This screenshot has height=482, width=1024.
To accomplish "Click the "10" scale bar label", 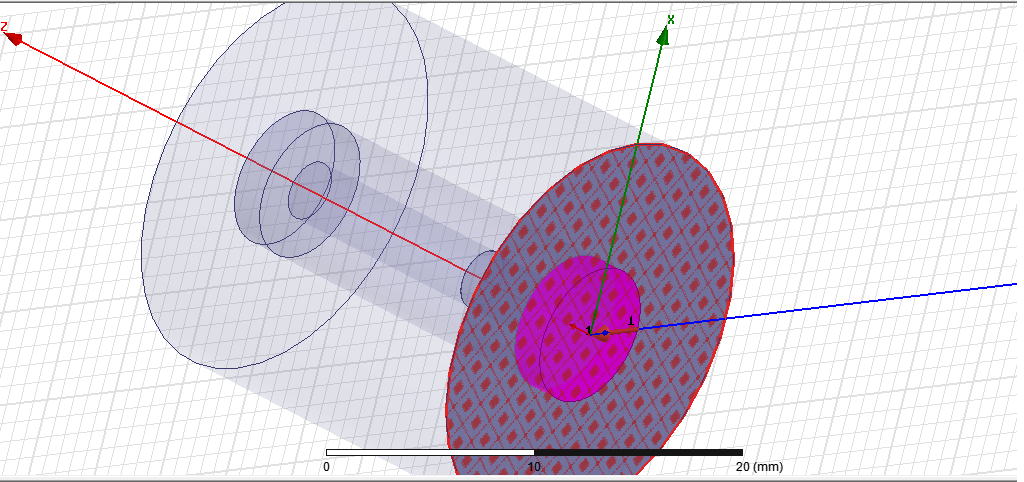I will 534,467.
